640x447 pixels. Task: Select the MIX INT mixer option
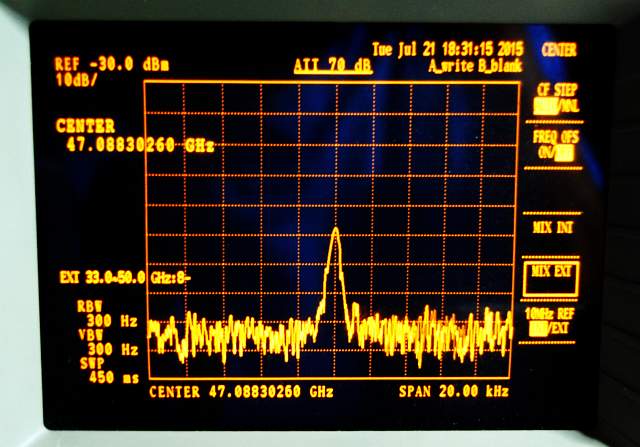click(x=553, y=228)
